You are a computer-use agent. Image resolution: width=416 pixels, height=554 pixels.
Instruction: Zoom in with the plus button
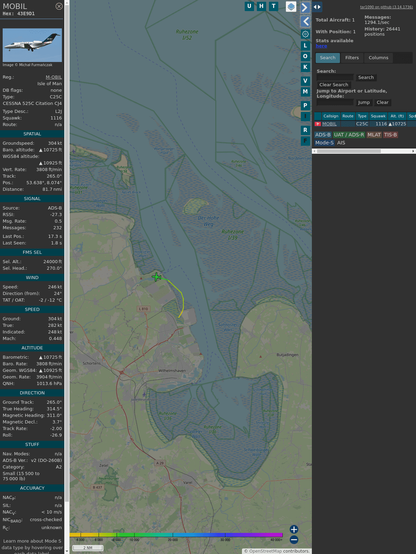[x=294, y=529]
